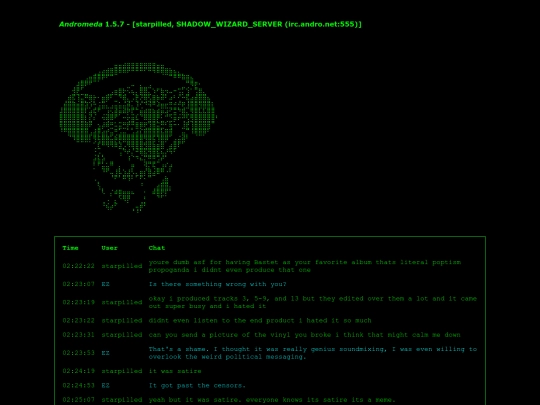Click username starpilled in the 02:23:19 row
The width and height of the screenshot is (540, 405).
tap(122, 302)
